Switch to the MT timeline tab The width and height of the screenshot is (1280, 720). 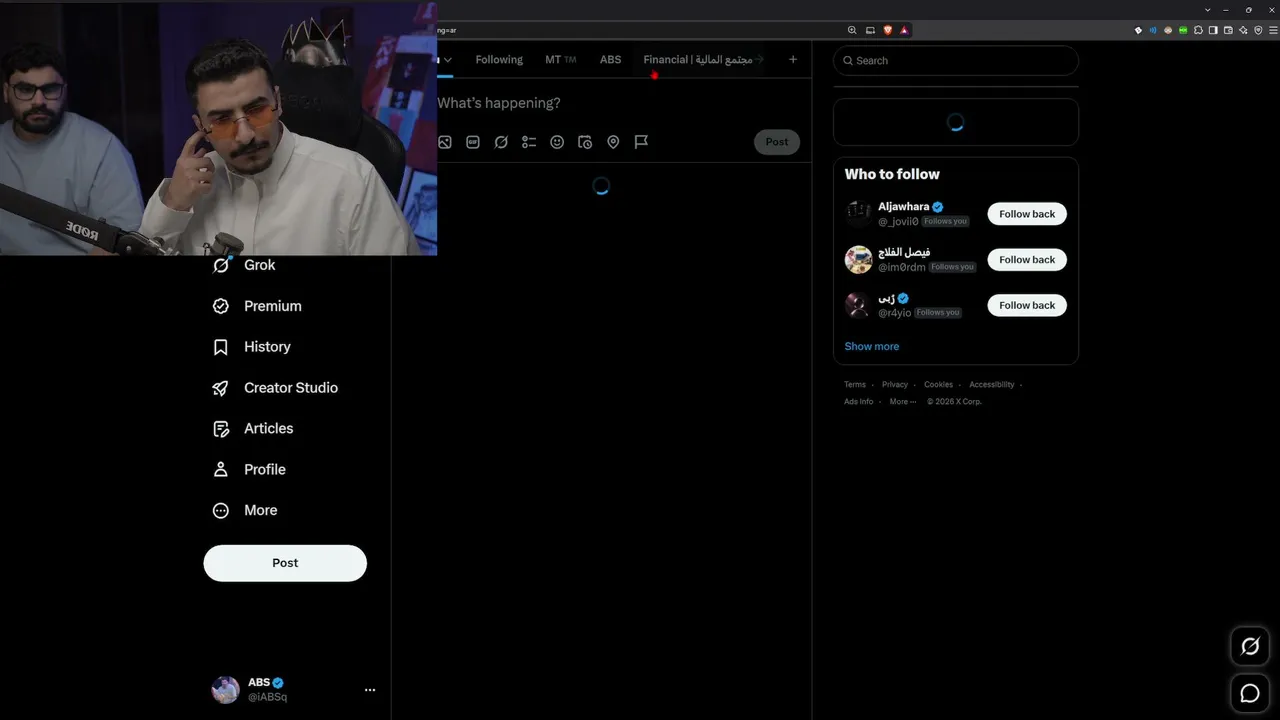click(560, 60)
